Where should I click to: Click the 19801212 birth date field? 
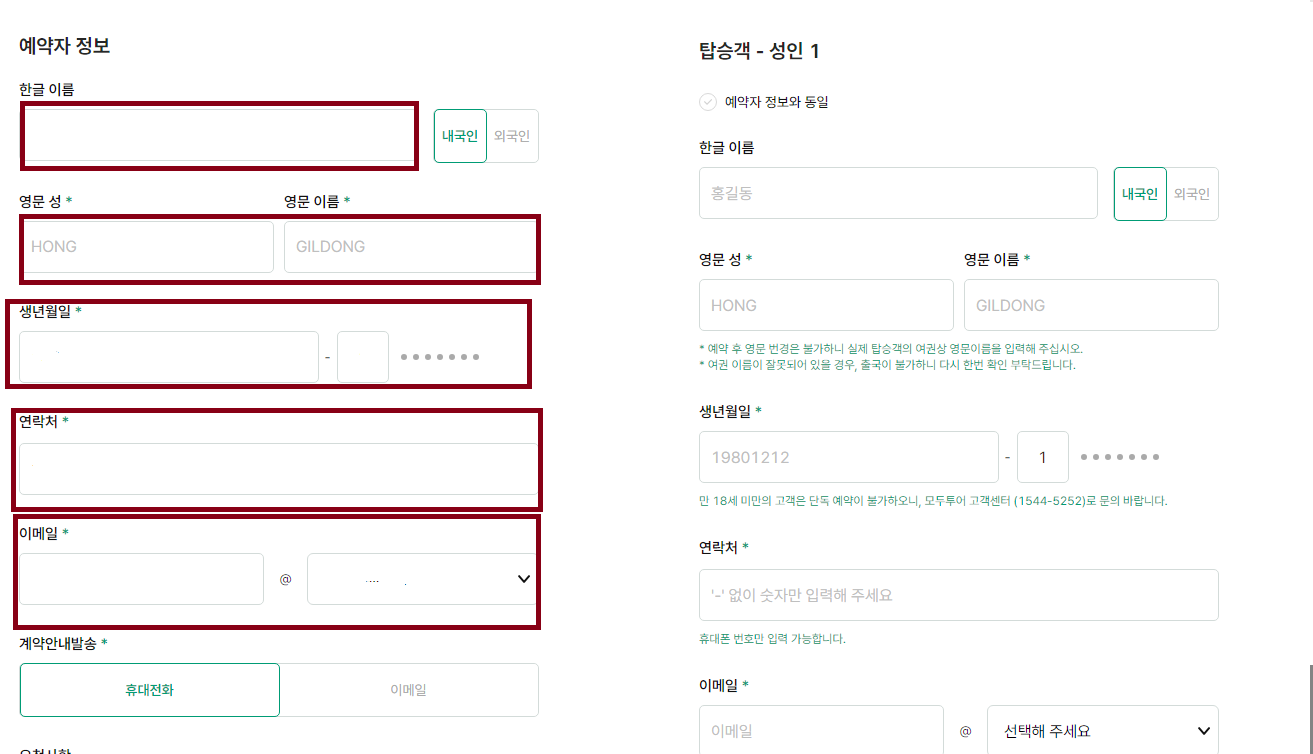(848, 457)
